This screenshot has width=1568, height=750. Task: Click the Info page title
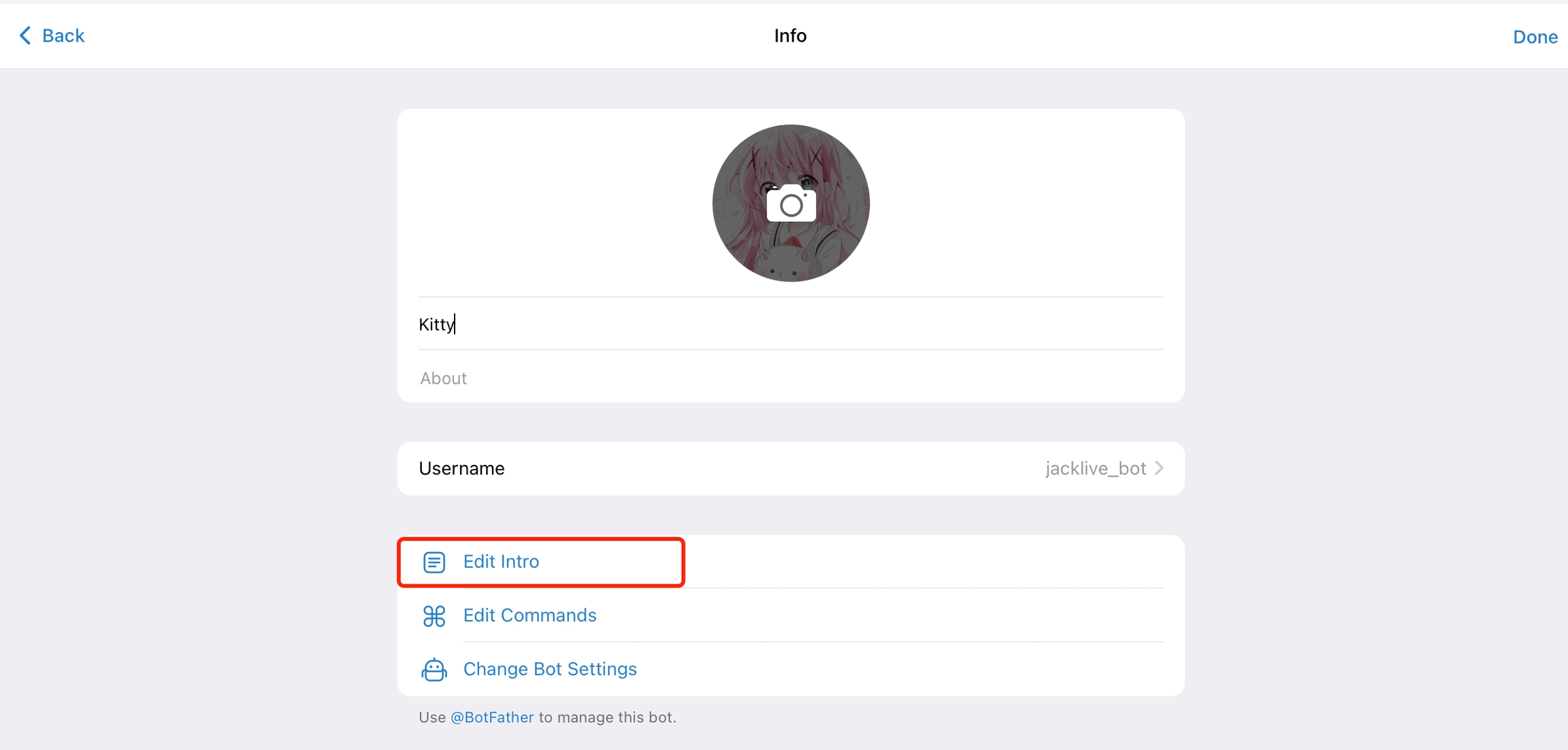pos(790,35)
